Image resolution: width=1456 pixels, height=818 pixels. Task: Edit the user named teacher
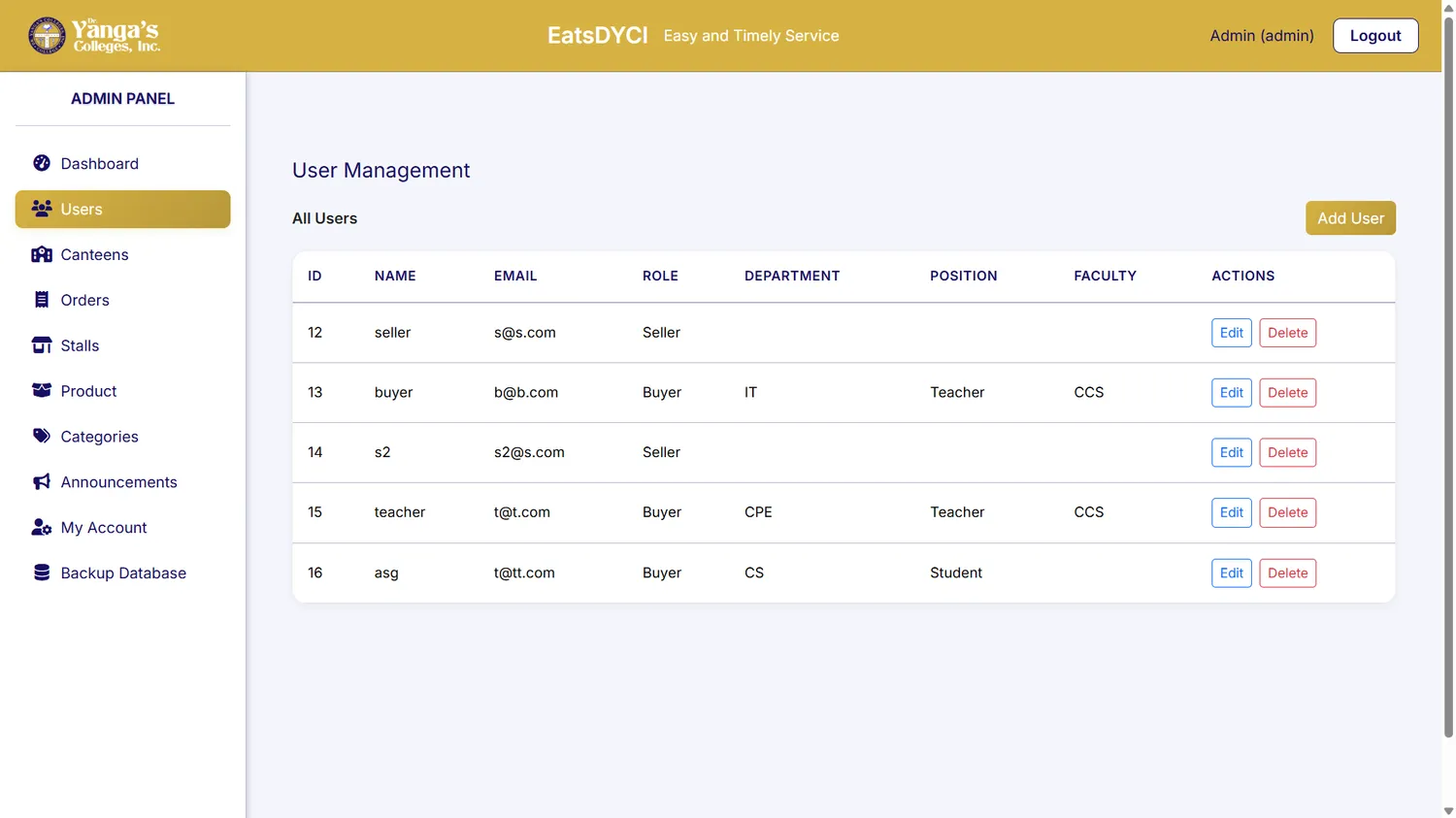click(x=1231, y=512)
